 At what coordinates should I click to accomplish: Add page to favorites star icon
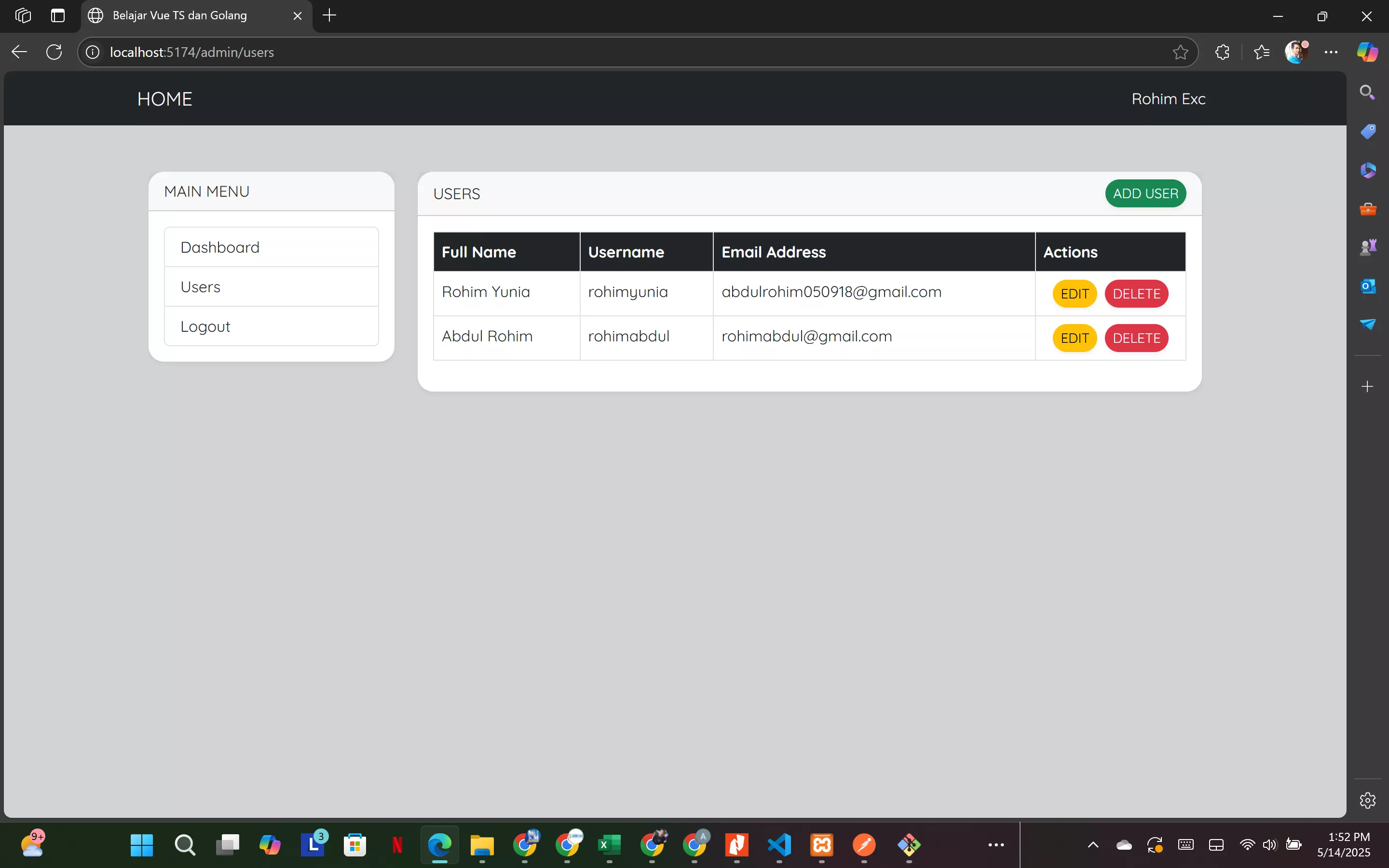[x=1181, y=52]
